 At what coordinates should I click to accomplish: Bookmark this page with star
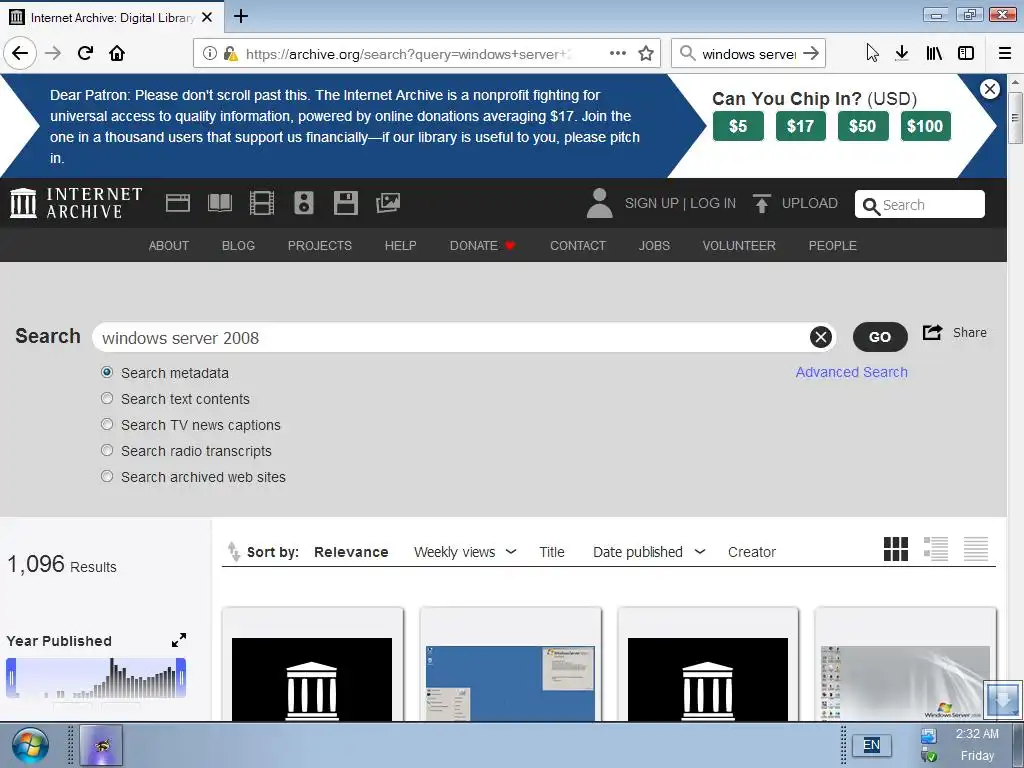coord(646,54)
